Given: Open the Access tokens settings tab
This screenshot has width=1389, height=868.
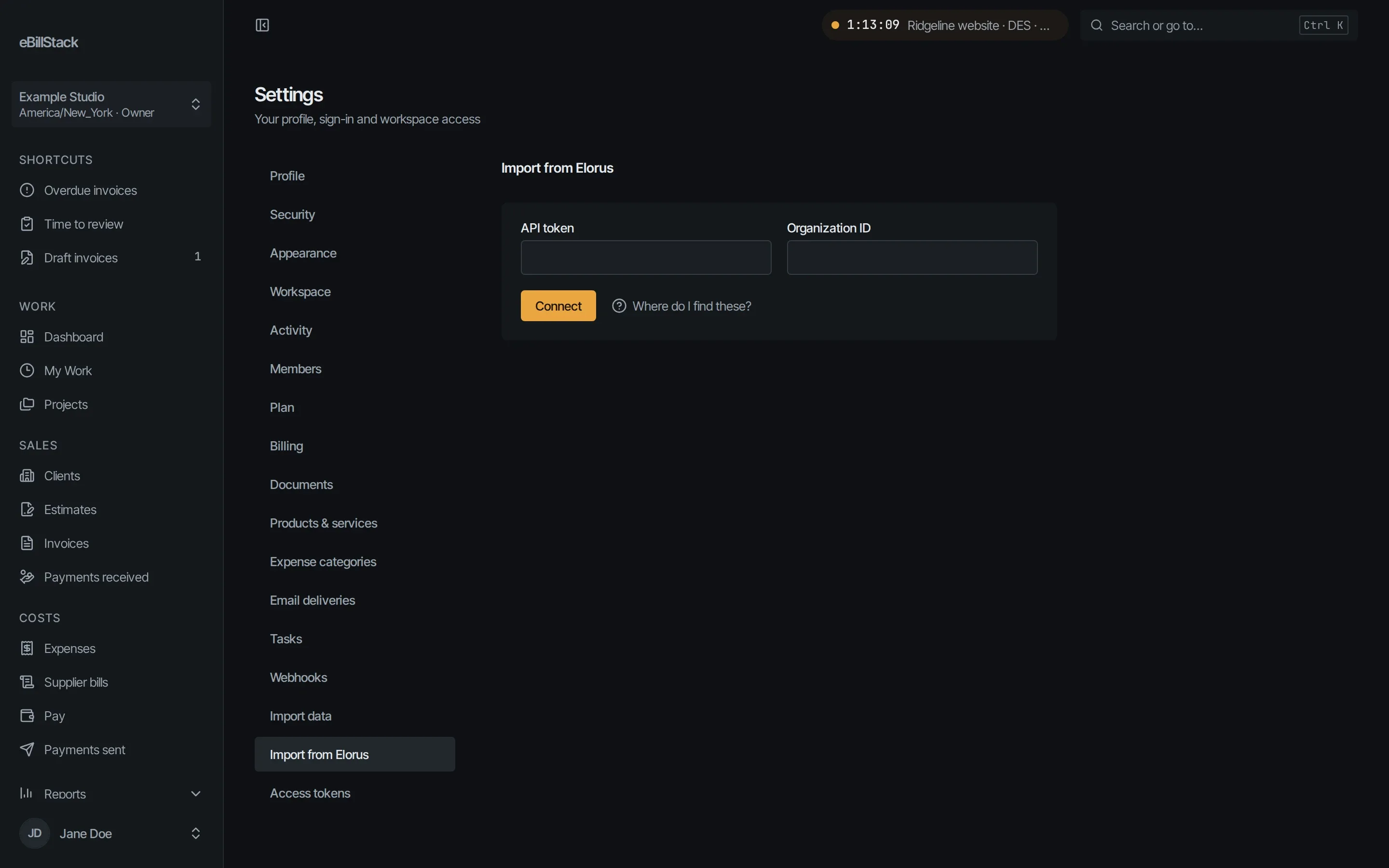Looking at the screenshot, I should tap(354, 793).
